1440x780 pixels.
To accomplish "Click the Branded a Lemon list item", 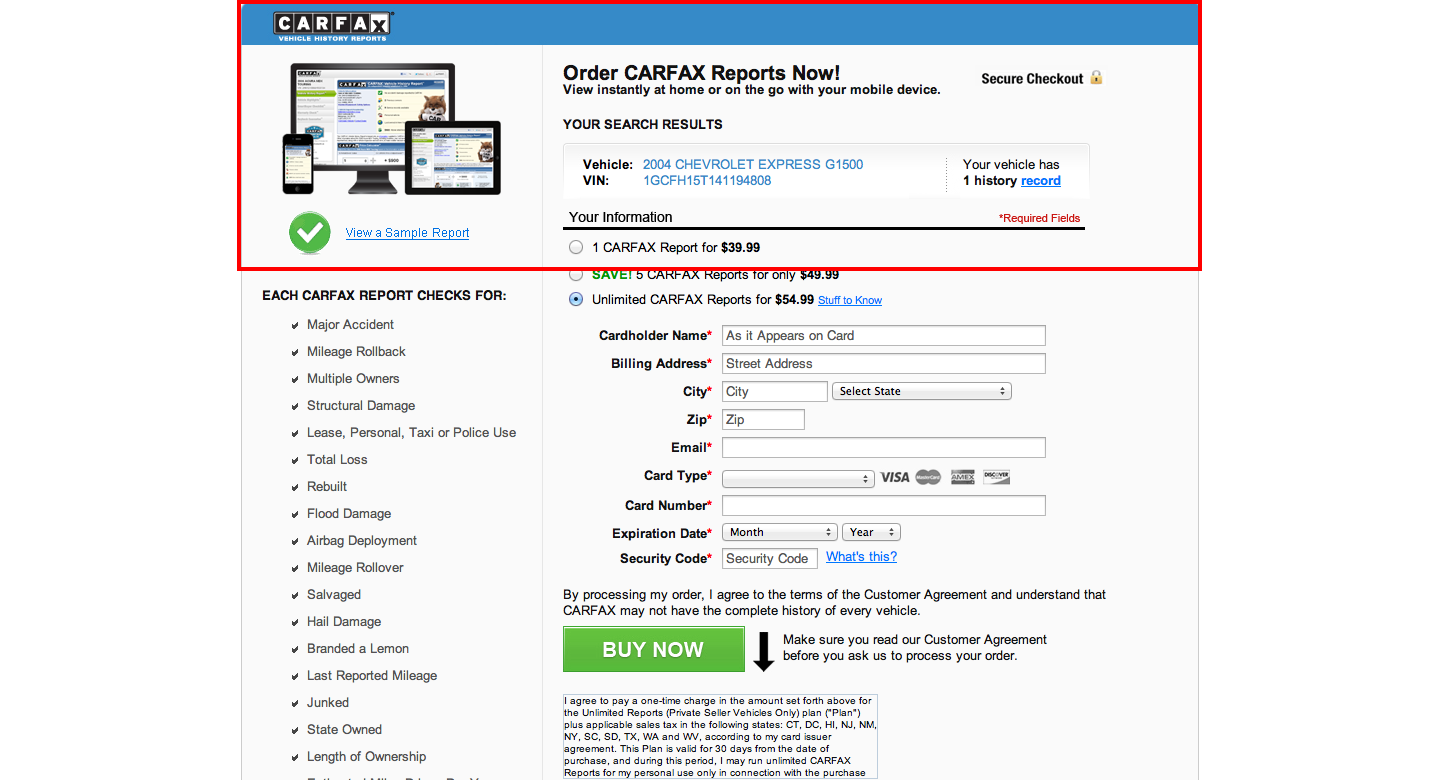I will pos(358,649).
